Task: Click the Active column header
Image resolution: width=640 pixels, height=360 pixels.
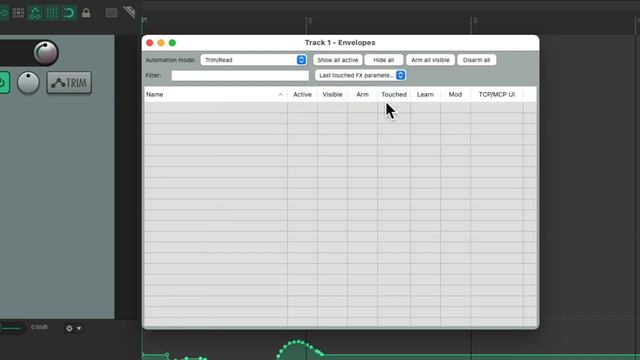Action: 302,94
